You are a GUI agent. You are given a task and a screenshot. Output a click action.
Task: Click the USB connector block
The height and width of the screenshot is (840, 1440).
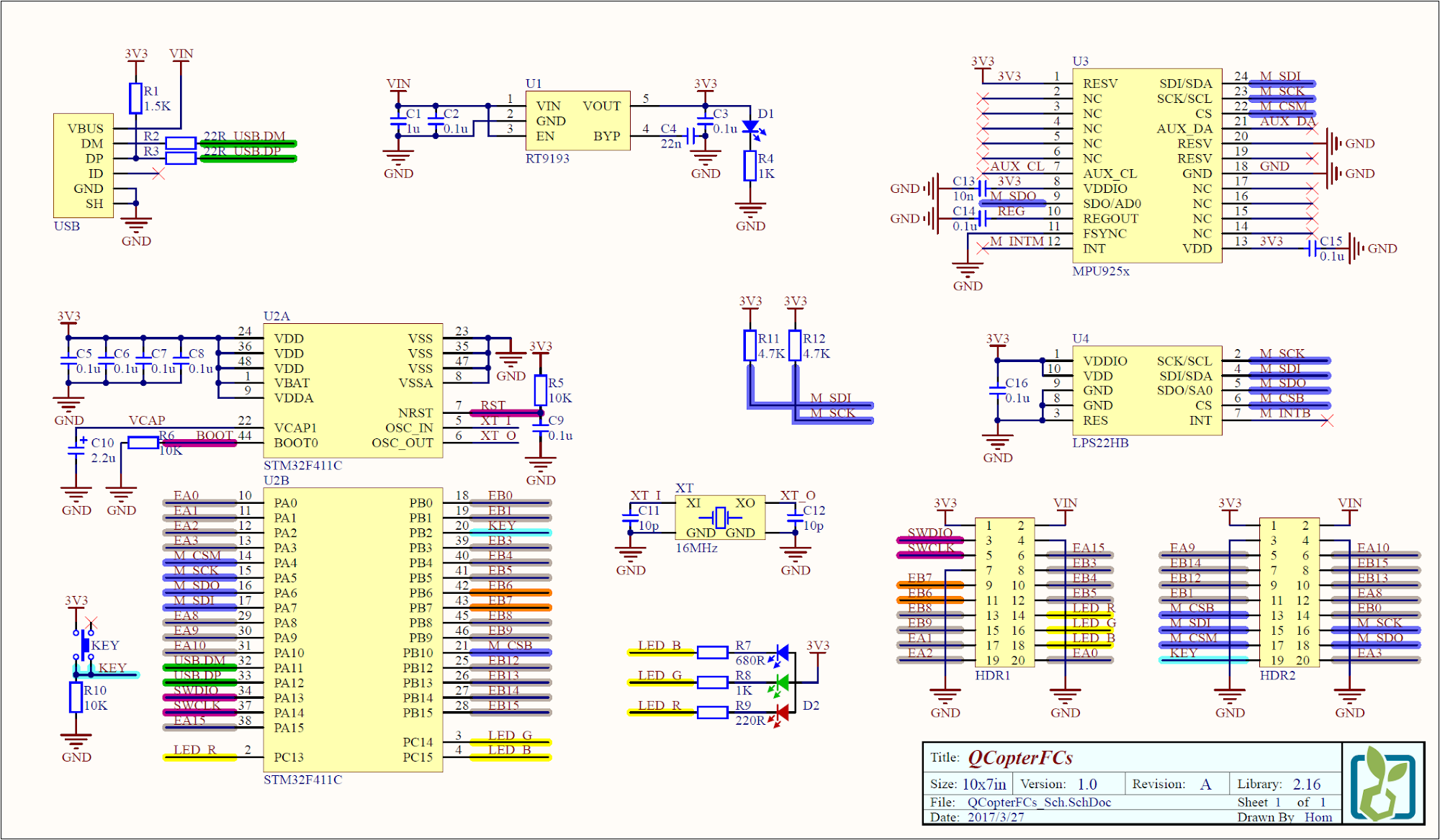(83, 166)
